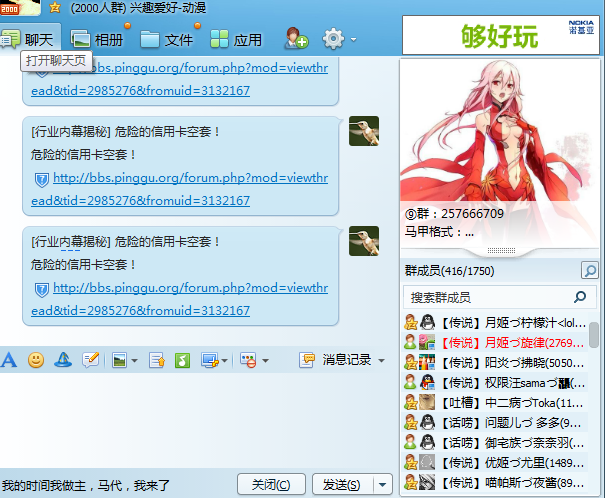This screenshot has width=605, height=498.
Task: Open 消息记录 message history
Action: pos(335,360)
